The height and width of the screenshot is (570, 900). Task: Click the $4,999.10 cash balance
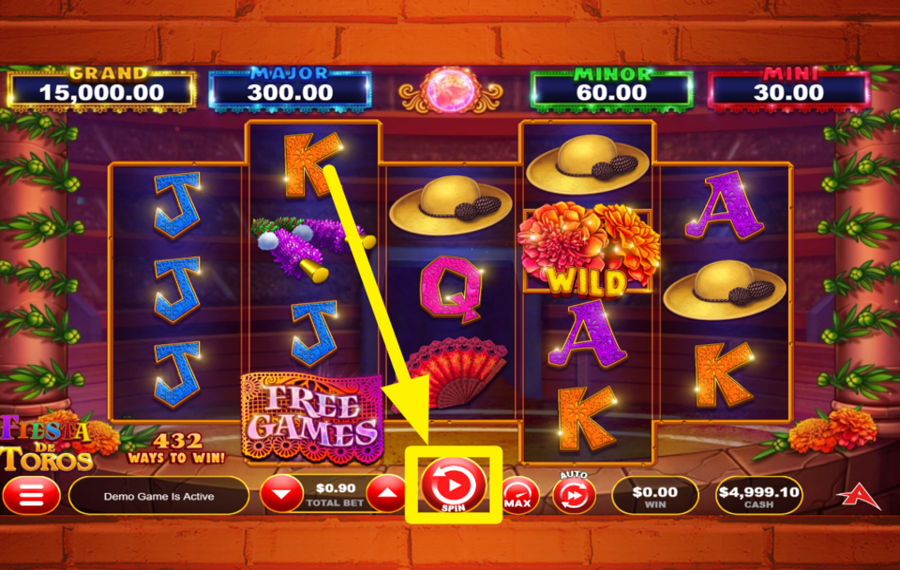coord(758,496)
